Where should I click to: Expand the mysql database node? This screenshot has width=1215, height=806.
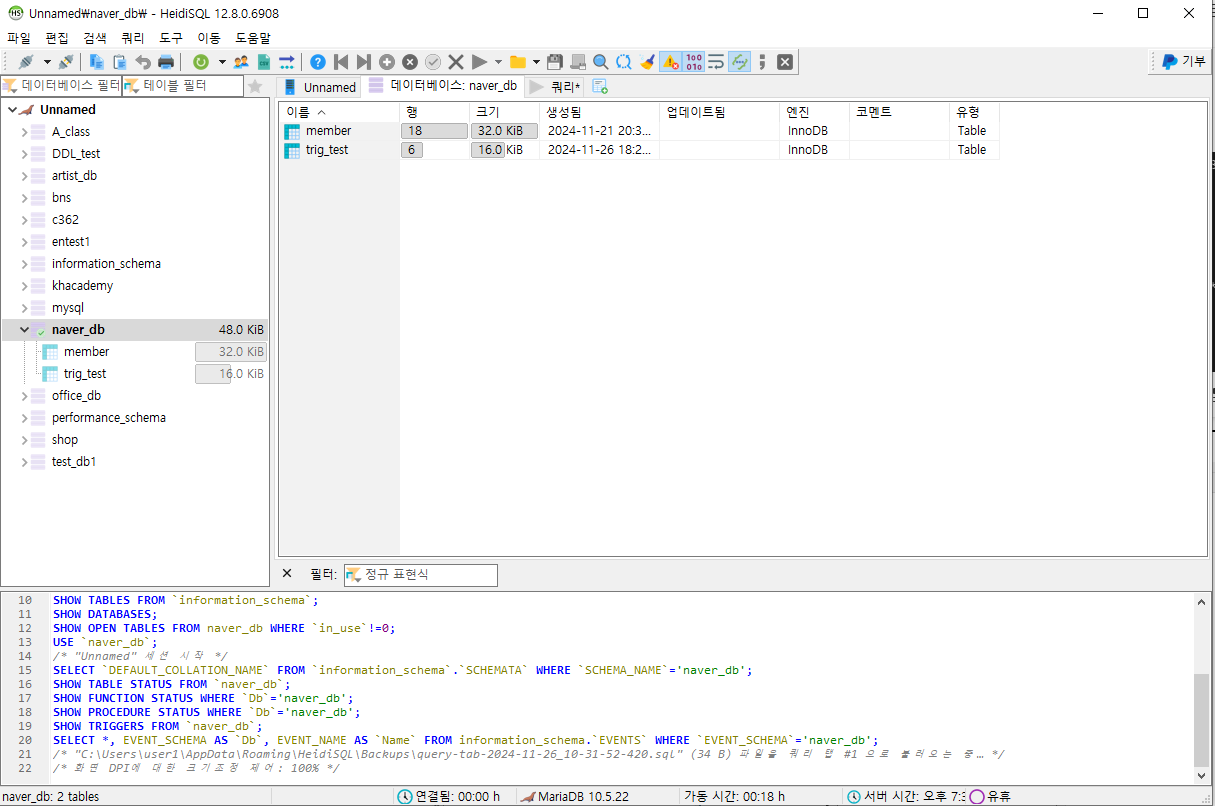[25, 308]
